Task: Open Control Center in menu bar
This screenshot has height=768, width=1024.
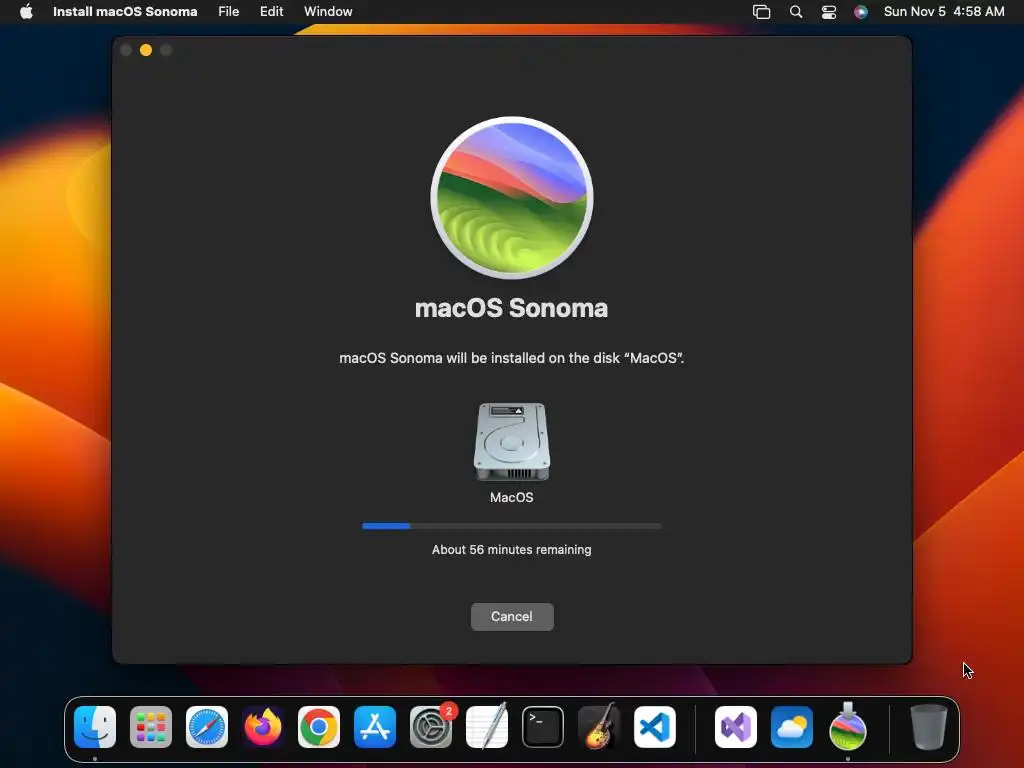Action: (829, 12)
